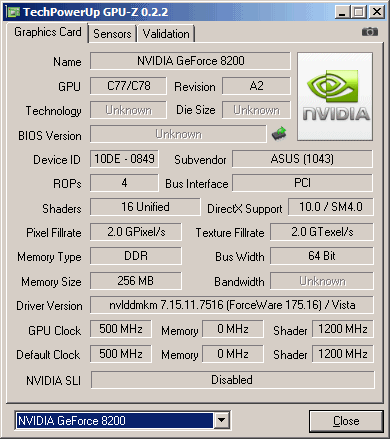Click the "BIOS Version" label
Image resolution: width=390 pixels, height=439 pixels.
pyautogui.click(x=50, y=136)
